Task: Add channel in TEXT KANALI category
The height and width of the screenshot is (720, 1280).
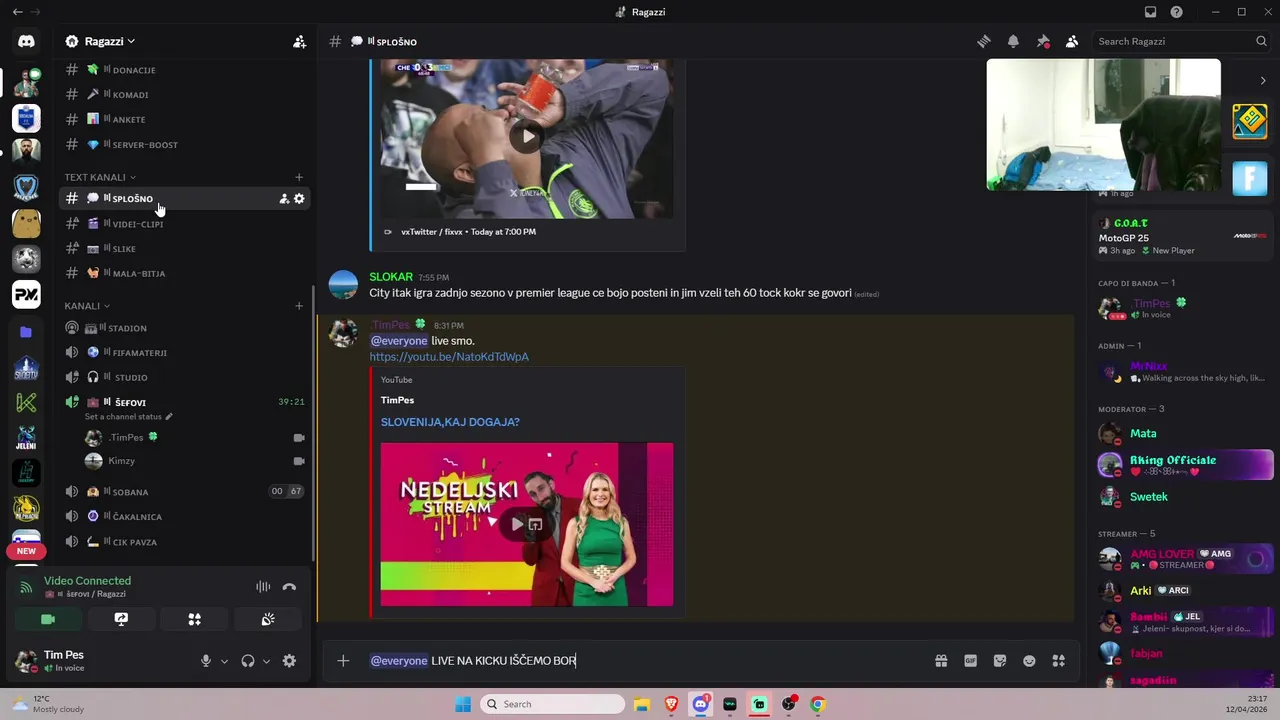Action: pos(299,177)
